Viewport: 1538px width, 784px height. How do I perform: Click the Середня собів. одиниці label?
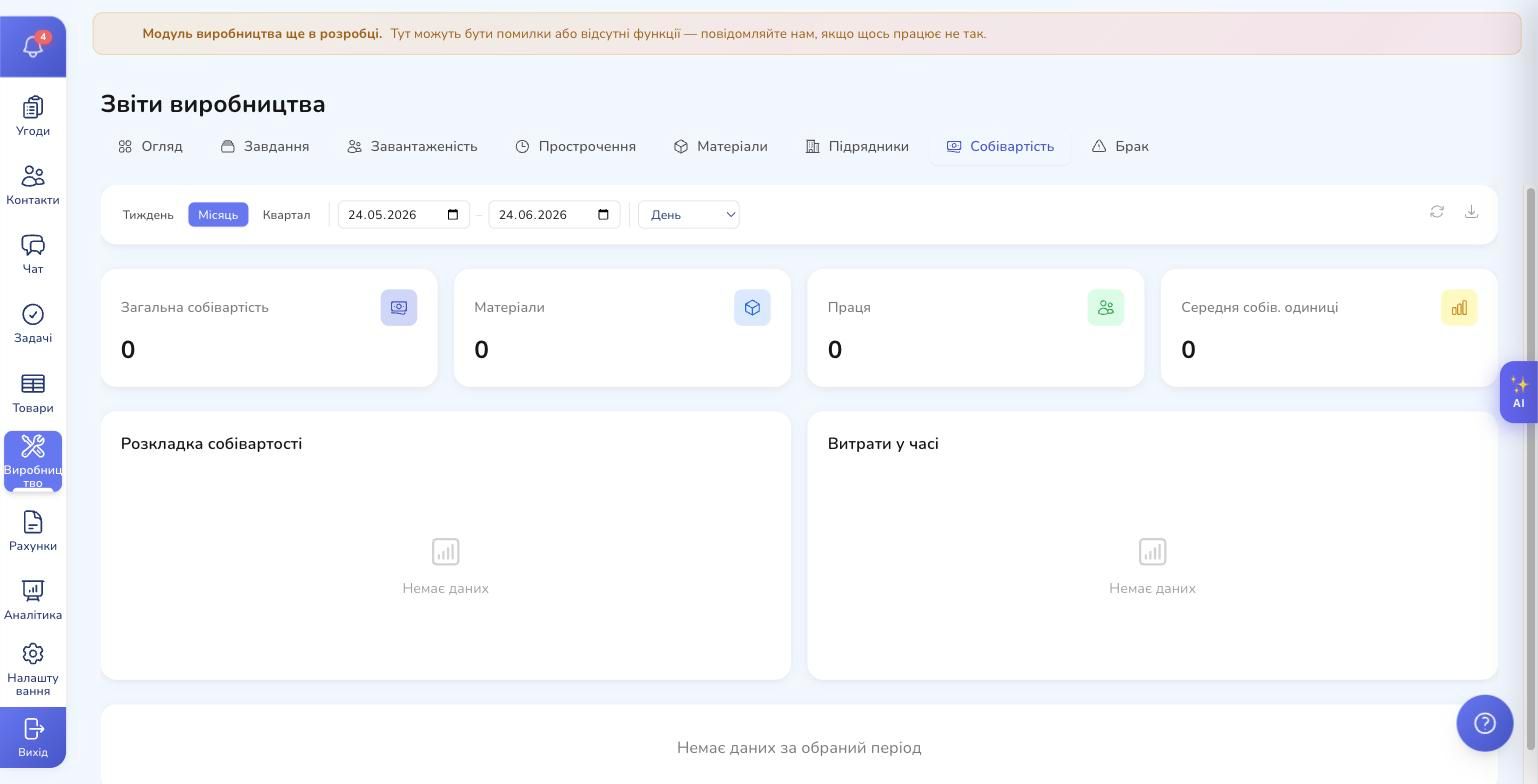coord(1259,308)
